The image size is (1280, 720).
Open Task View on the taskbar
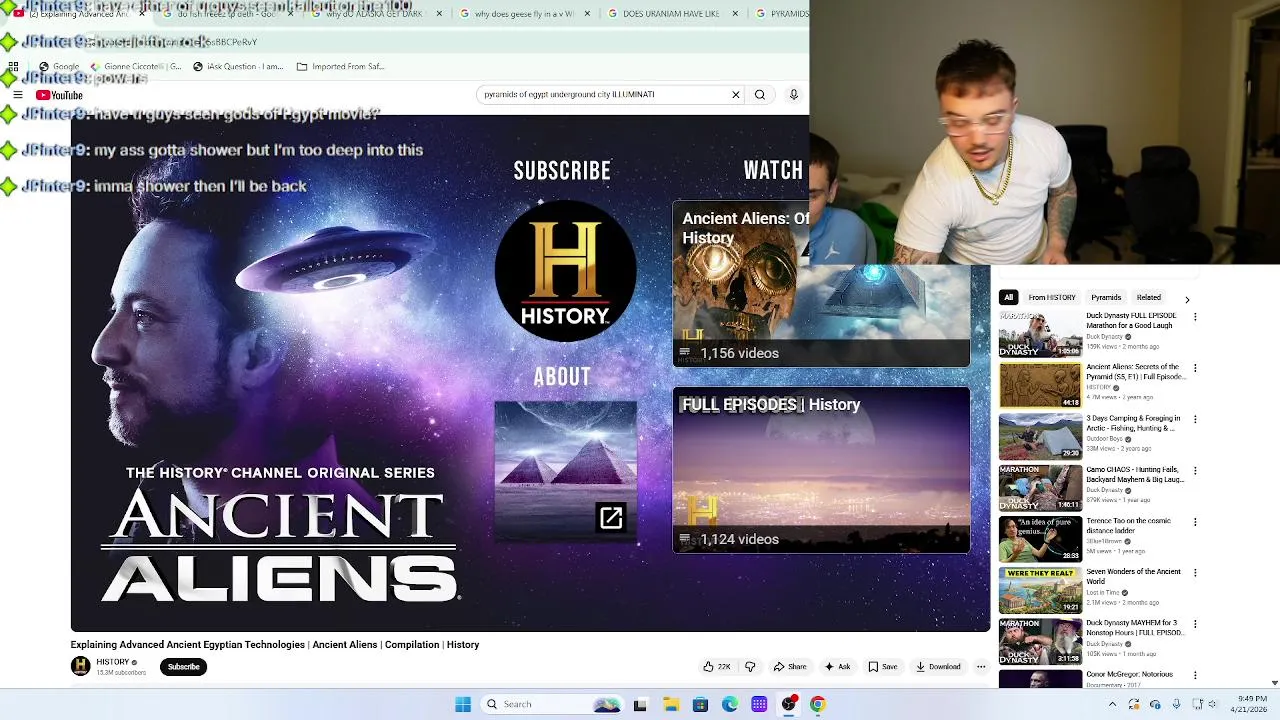(640, 704)
